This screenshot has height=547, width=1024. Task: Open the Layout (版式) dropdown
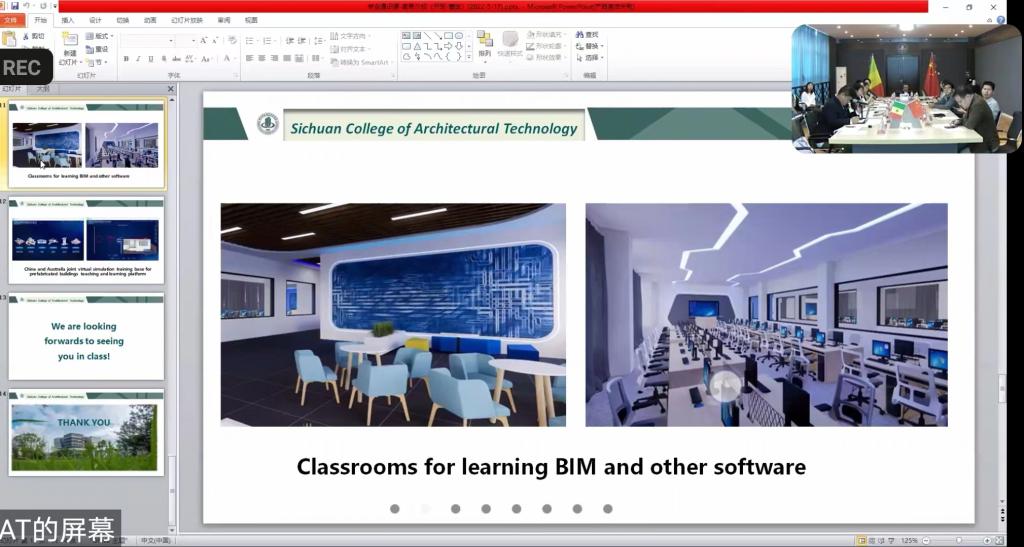pos(100,36)
